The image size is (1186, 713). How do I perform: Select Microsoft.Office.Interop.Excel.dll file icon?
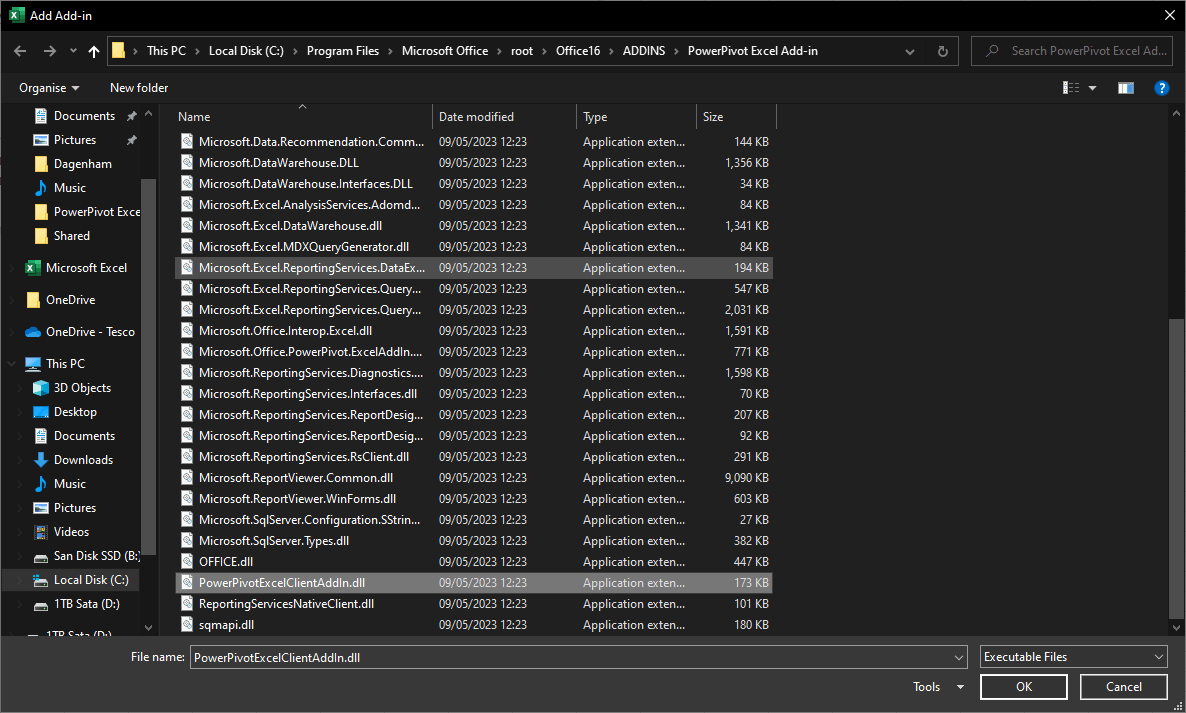coord(187,331)
